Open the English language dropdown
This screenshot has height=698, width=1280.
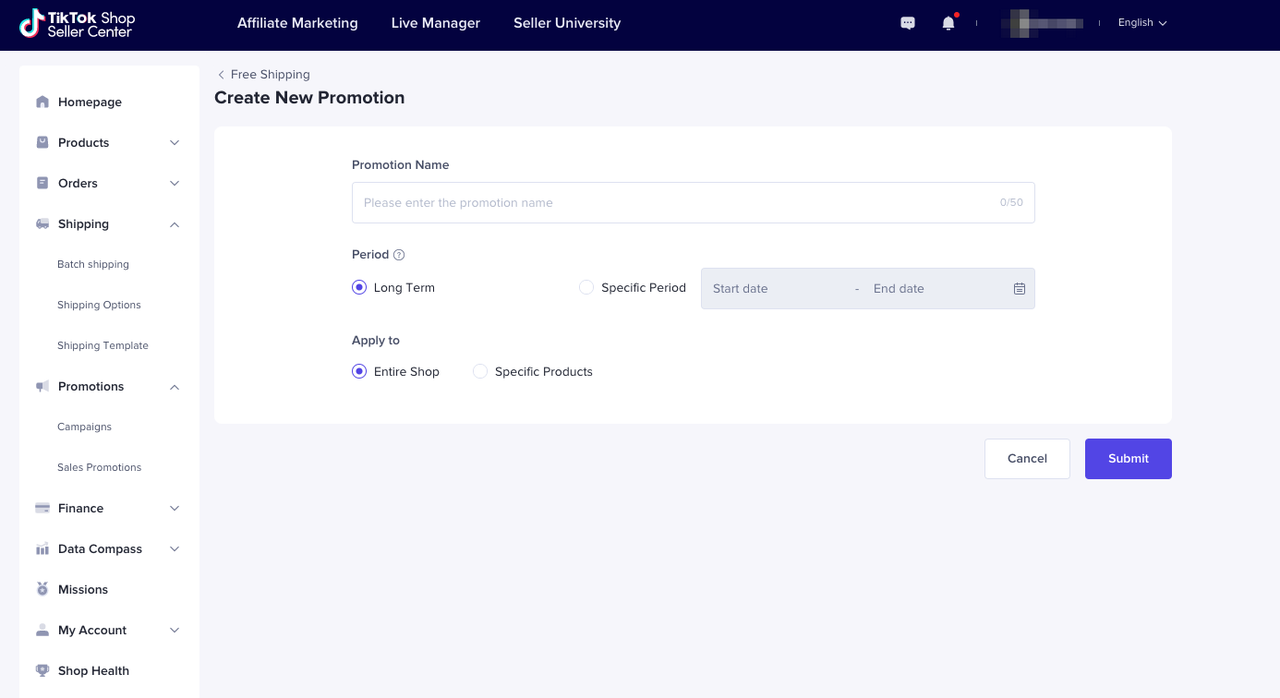click(1142, 23)
